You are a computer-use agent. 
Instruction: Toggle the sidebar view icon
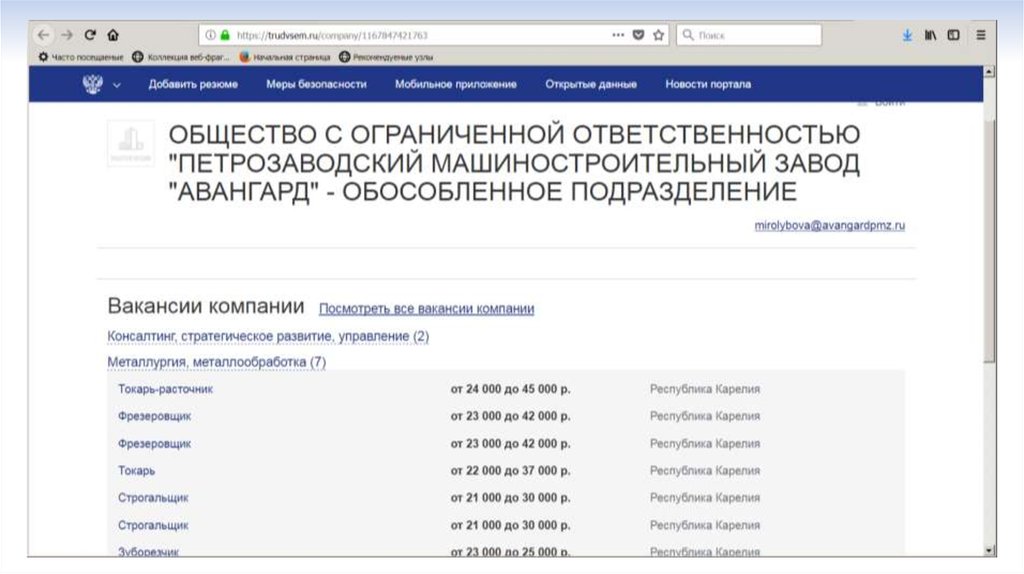tap(954, 35)
